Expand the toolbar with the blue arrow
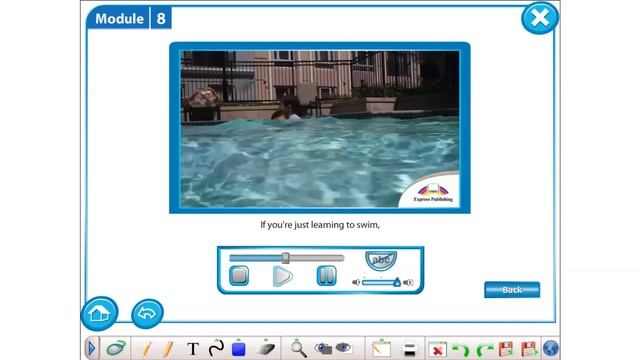The width and height of the screenshot is (640, 360). point(92,349)
